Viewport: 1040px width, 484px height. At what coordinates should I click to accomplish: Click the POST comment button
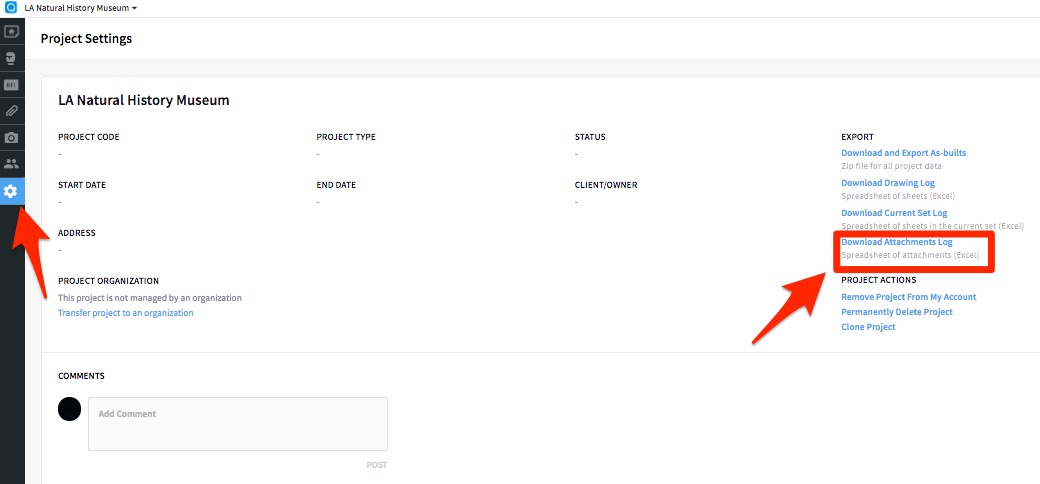[x=377, y=465]
